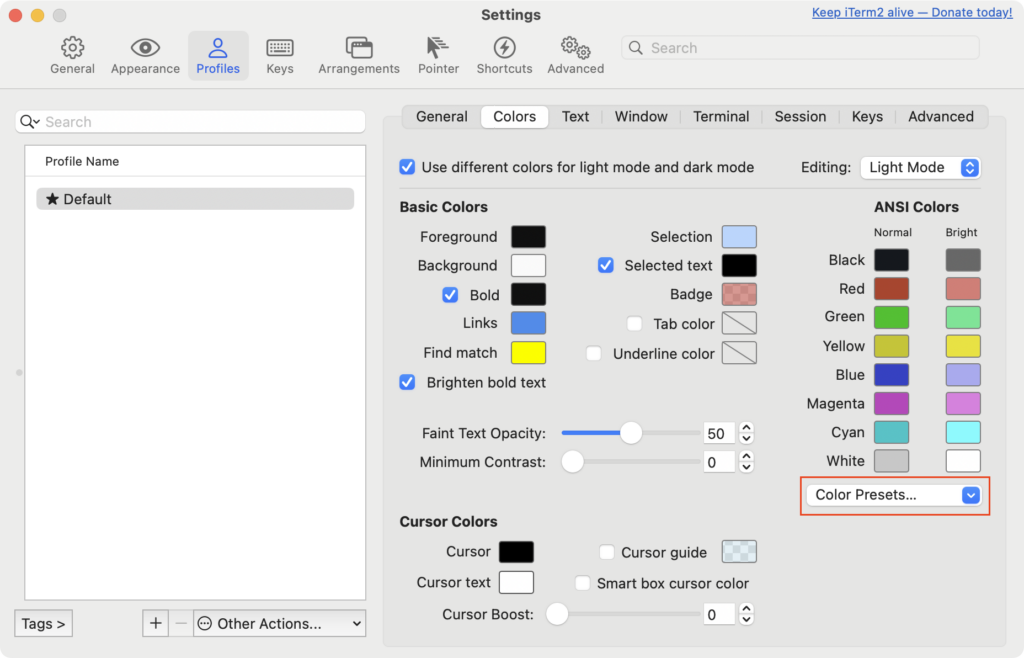Click the magnifier in profile search

(29, 121)
